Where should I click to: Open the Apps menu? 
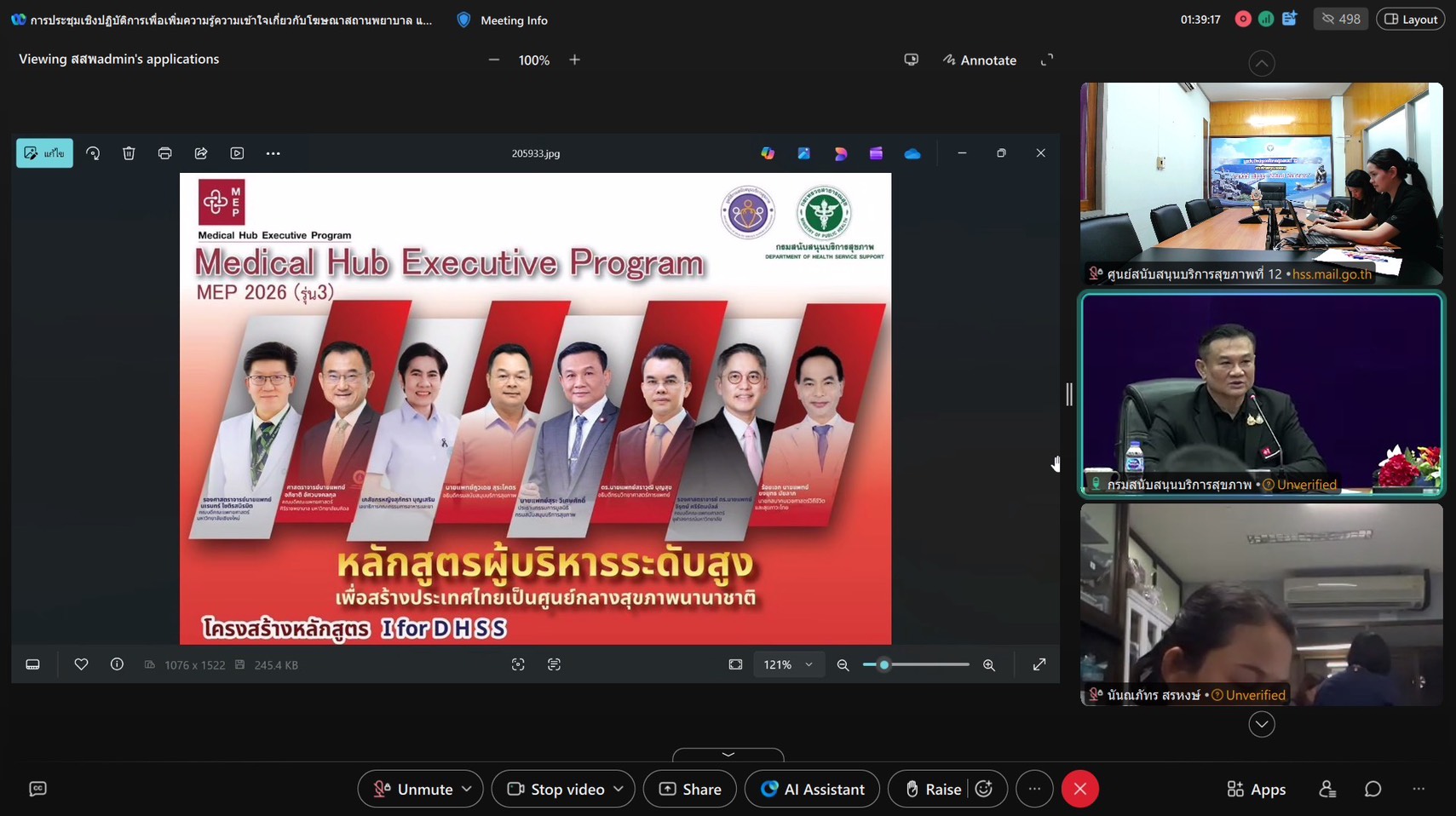[1256, 789]
